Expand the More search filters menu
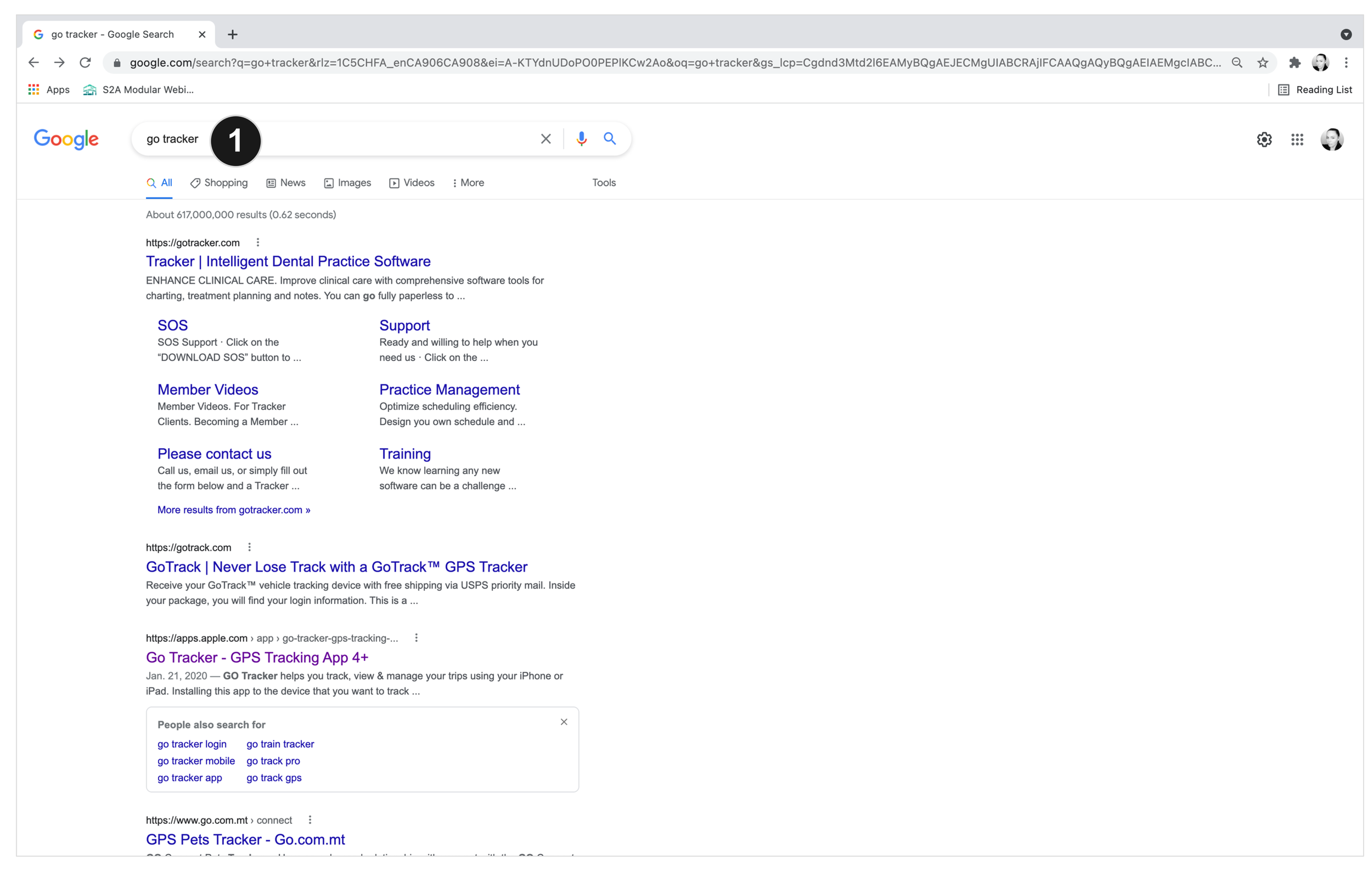Screen dimensions: 1372x871 coord(468,183)
